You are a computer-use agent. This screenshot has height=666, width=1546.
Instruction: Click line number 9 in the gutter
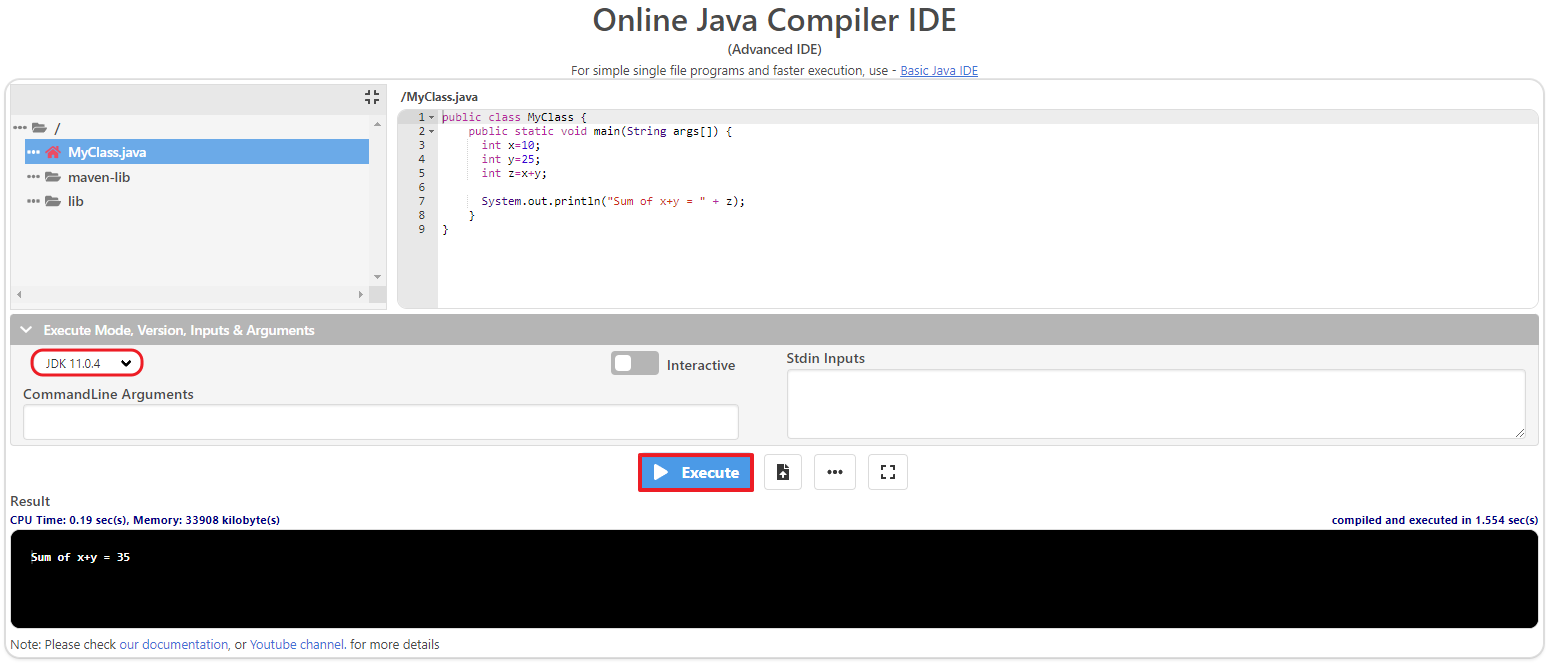click(x=421, y=229)
